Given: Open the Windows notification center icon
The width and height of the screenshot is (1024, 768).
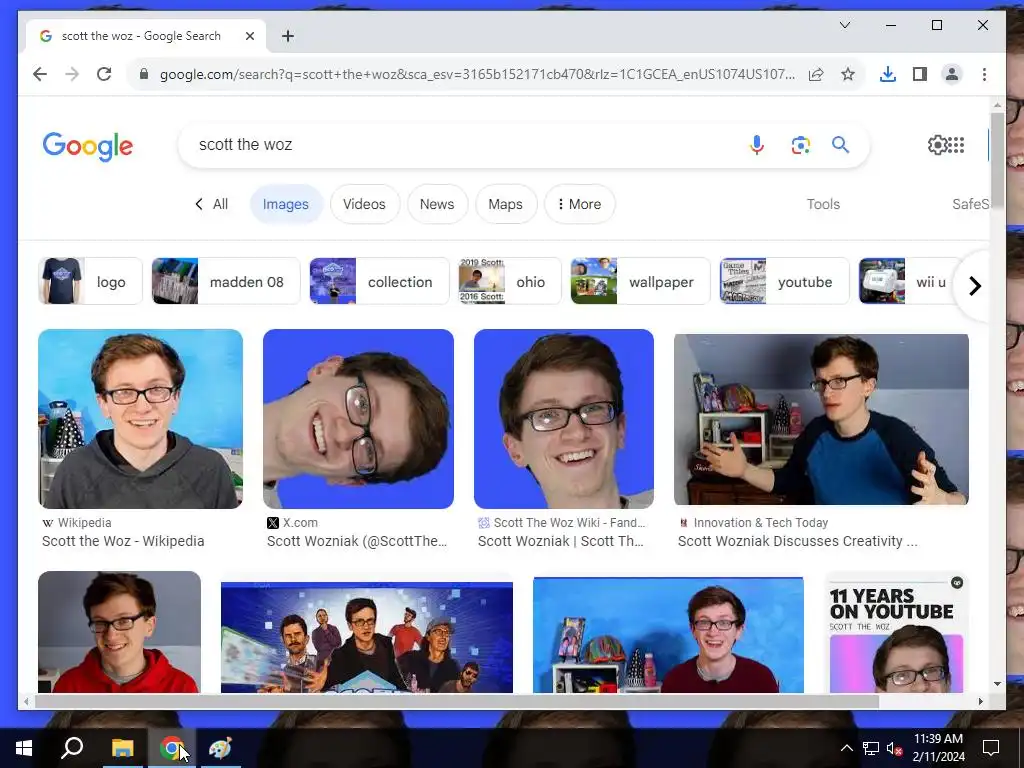Looking at the screenshot, I should (991, 748).
